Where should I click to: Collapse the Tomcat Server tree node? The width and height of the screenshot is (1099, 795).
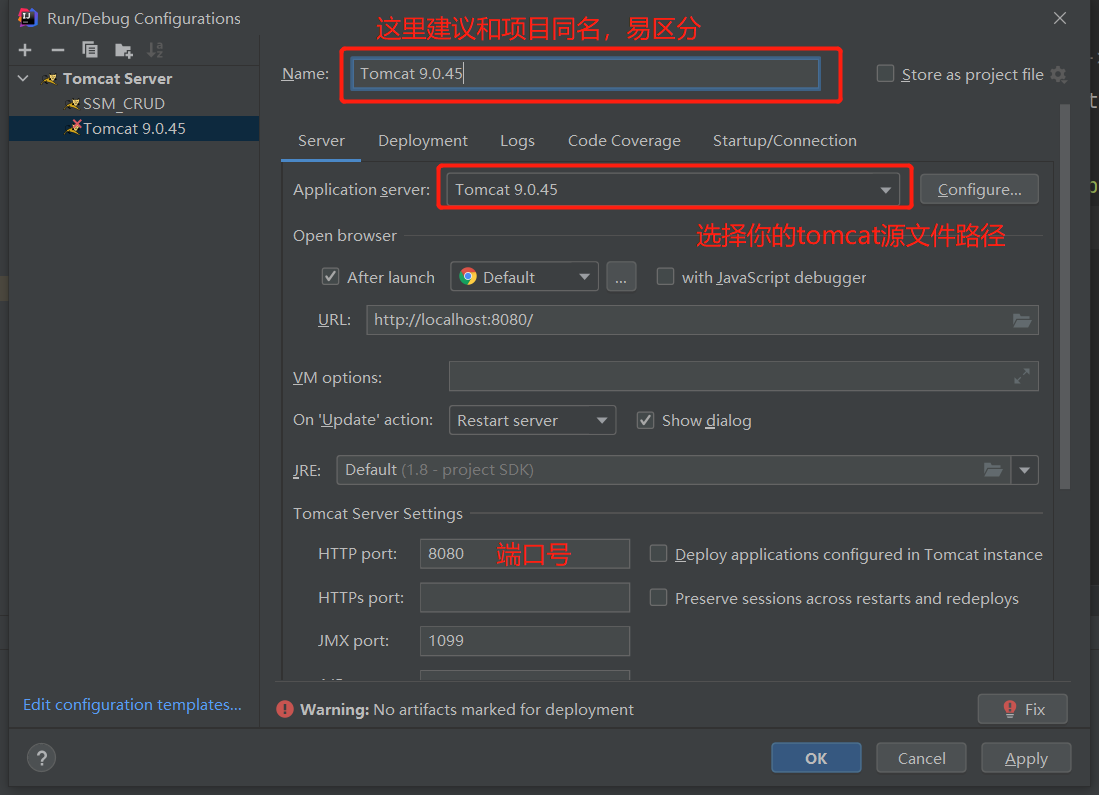(x=24, y=79)
